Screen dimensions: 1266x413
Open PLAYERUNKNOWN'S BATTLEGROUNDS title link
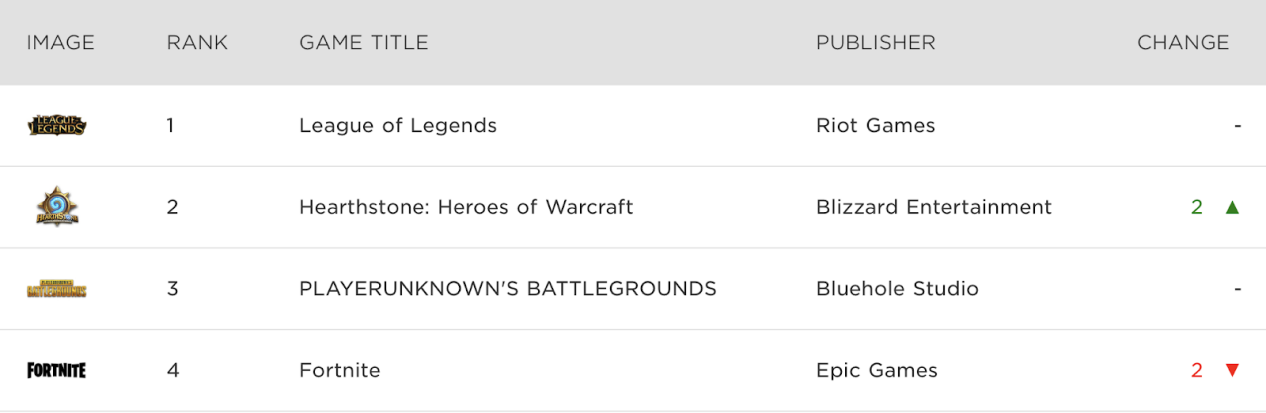(508, 289)
